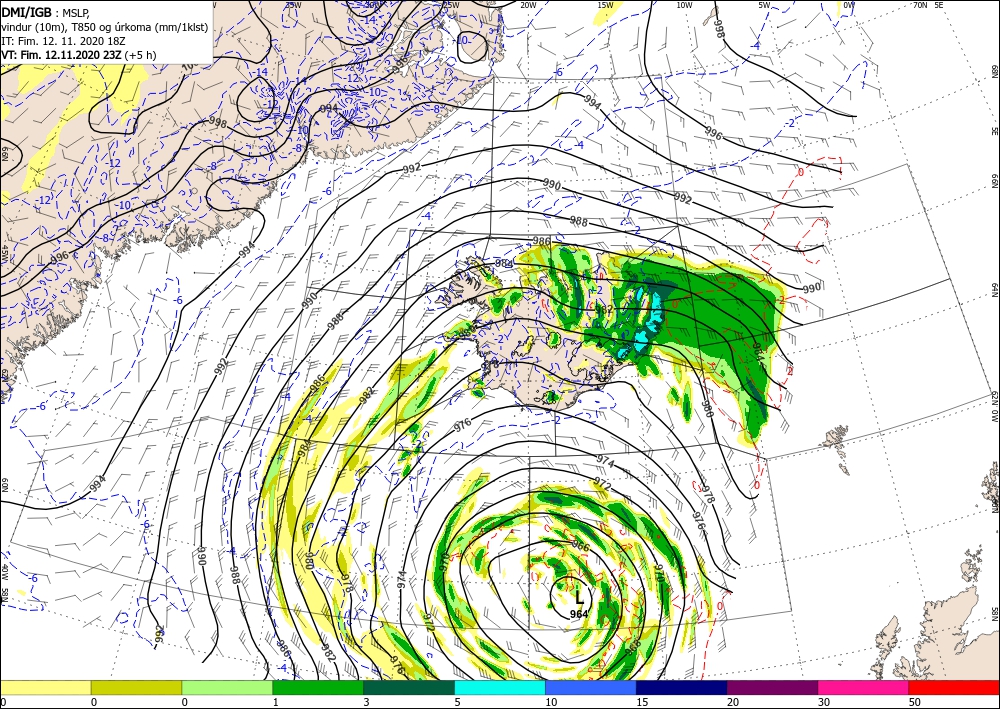Click the 'VT: Fim. 12.11.2020 23Z (+5 h)' line
The image size is (1000, 709).
[78, 55]
